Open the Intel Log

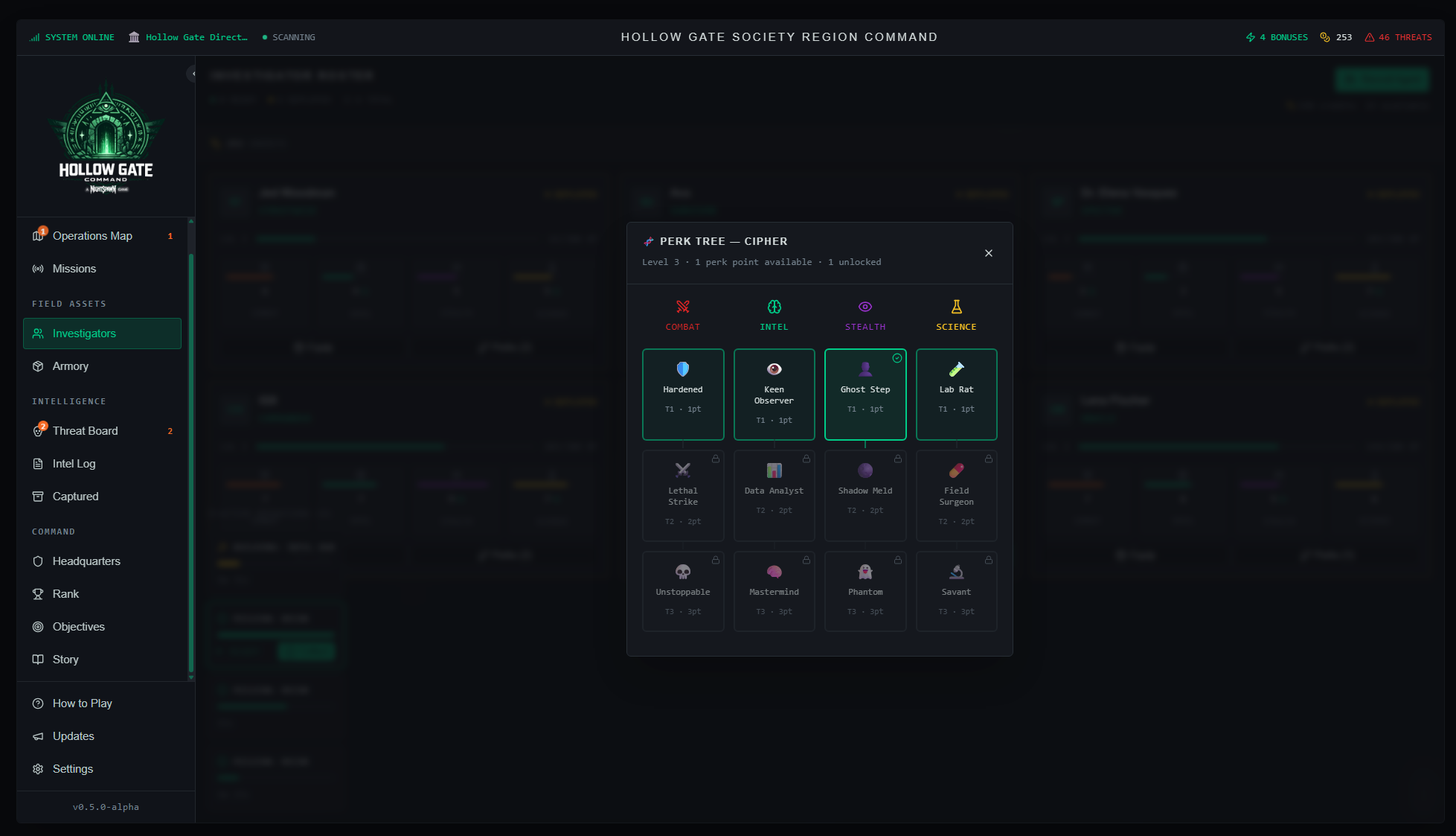coord(102,464)
